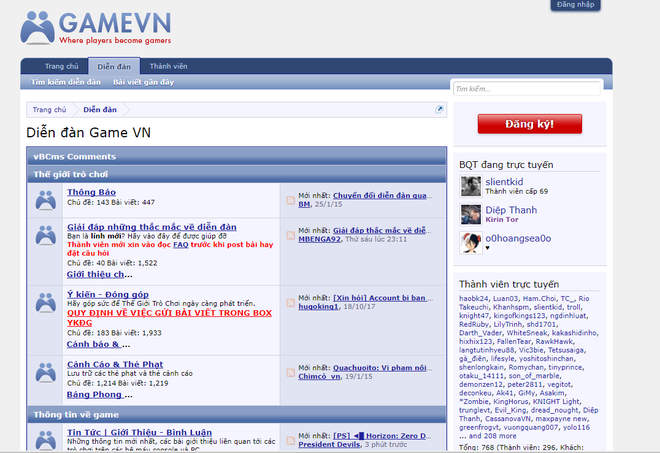Click the forum icon next to Thông Báo
This screenshot has height=453, width=660.
[45, 200]
